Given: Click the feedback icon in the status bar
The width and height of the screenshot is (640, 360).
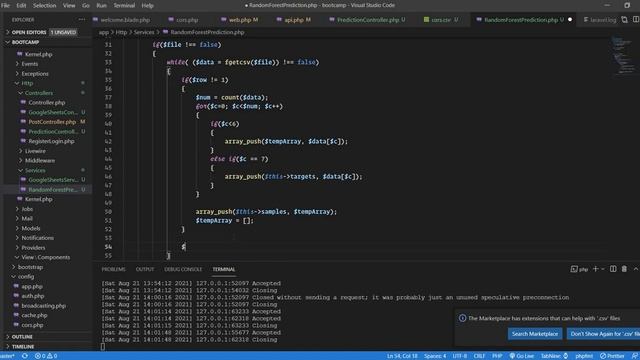Looking at the screenshot, I should pyautogui.click(x=635, y=356).
